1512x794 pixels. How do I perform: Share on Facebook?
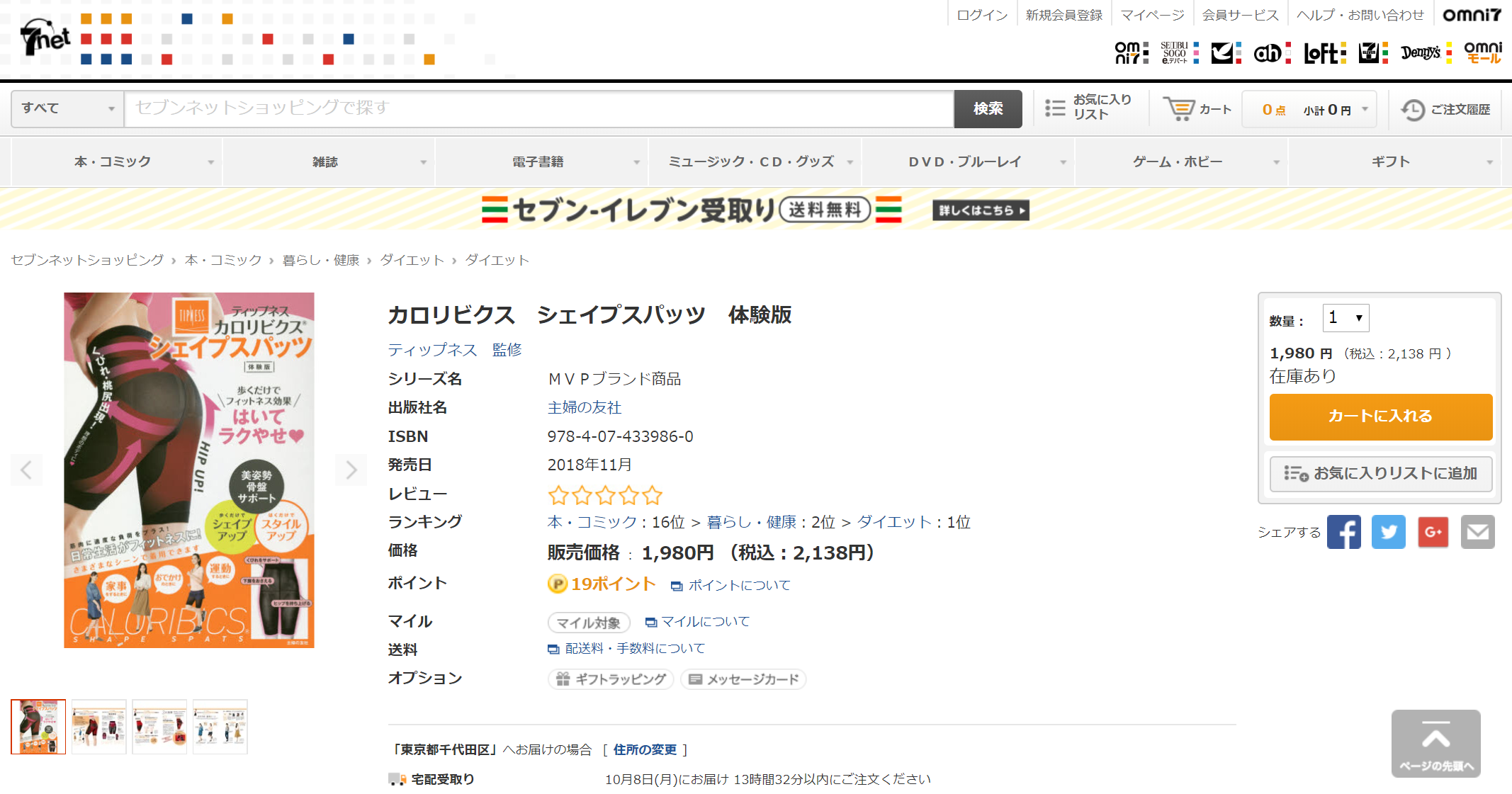pyautogui.click(x=1344, y=532)
